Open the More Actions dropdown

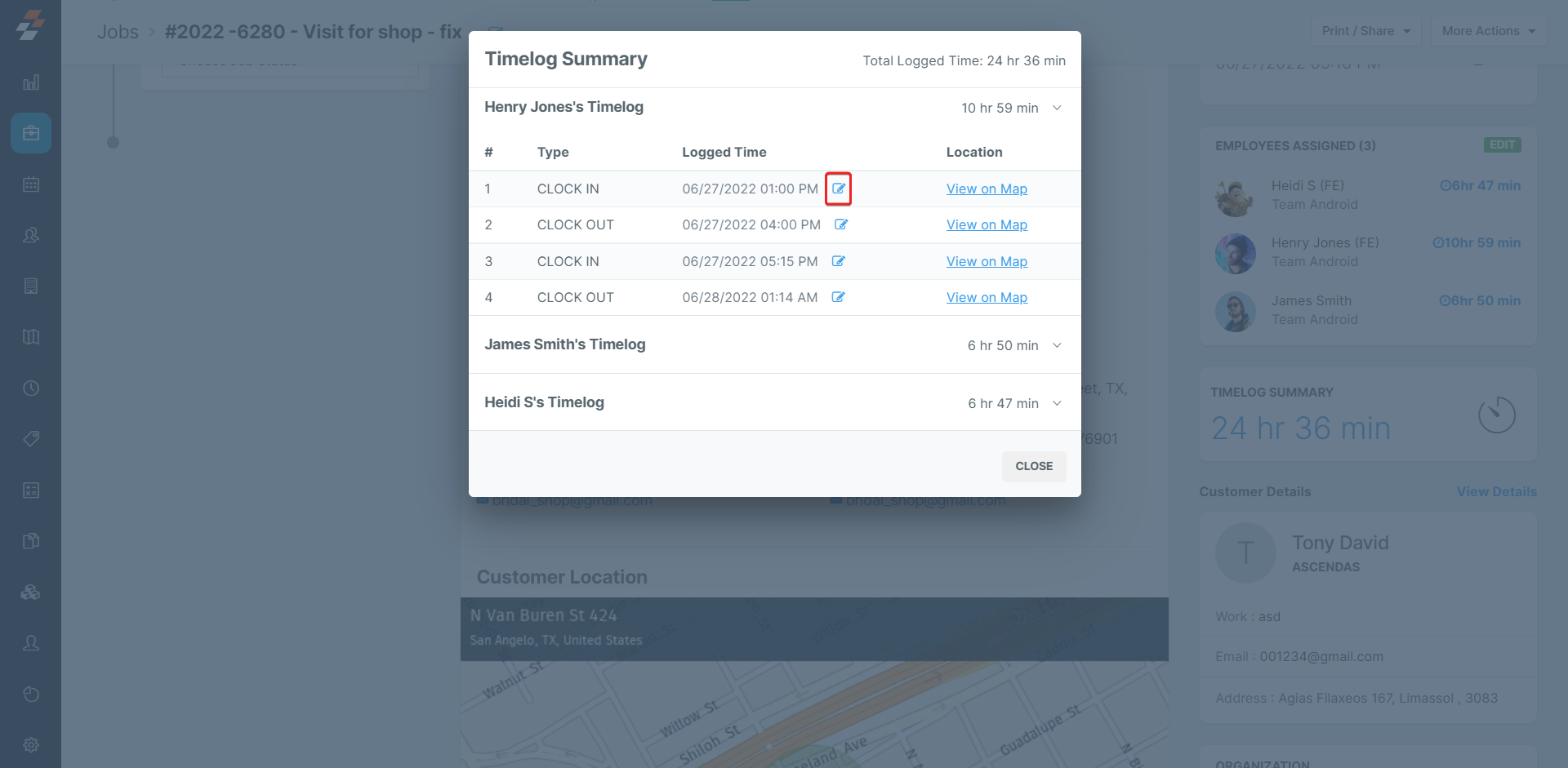pyautogui.click(x=1488, y=31)
